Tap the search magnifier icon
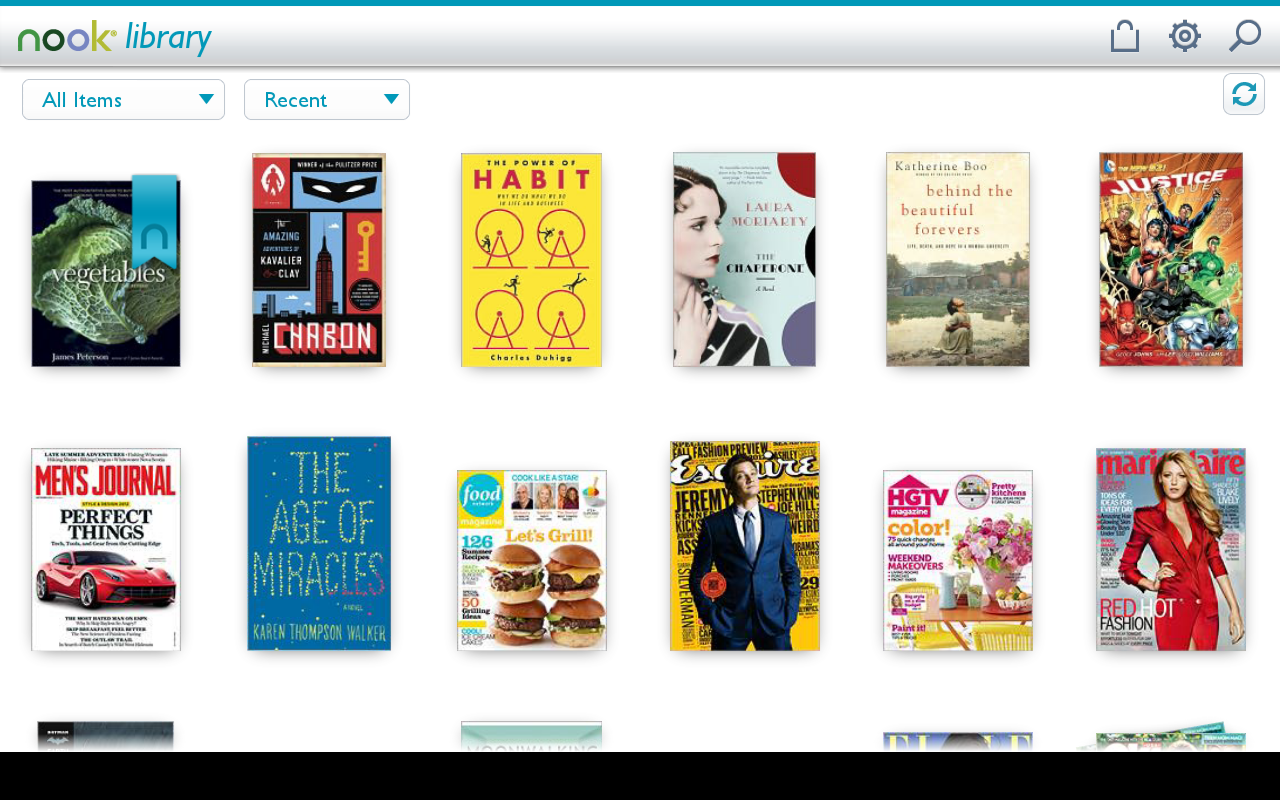 (x=1245, y=37)
